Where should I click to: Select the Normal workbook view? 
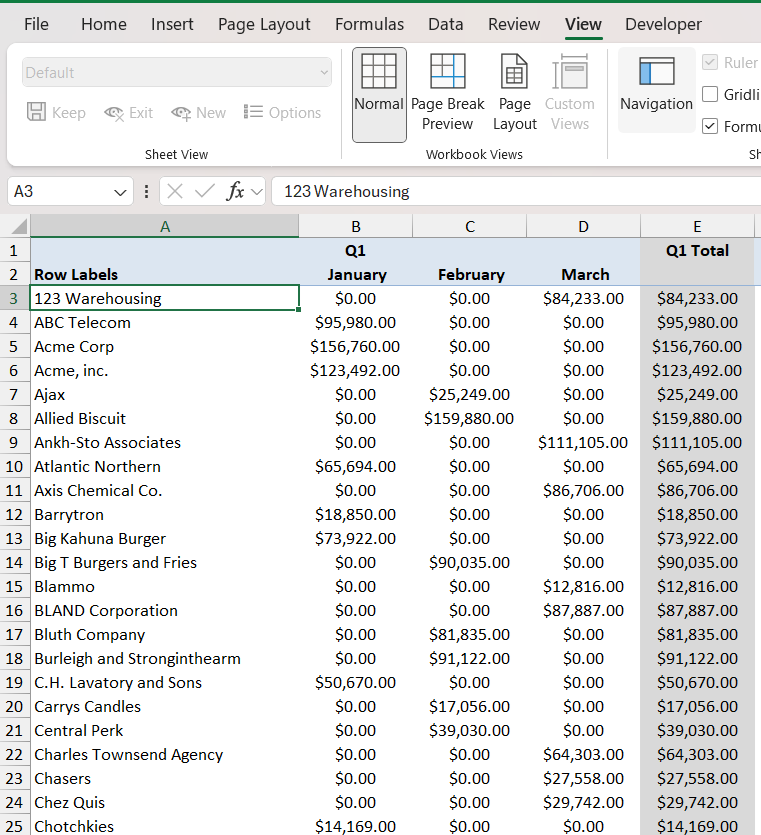point(379,95)
